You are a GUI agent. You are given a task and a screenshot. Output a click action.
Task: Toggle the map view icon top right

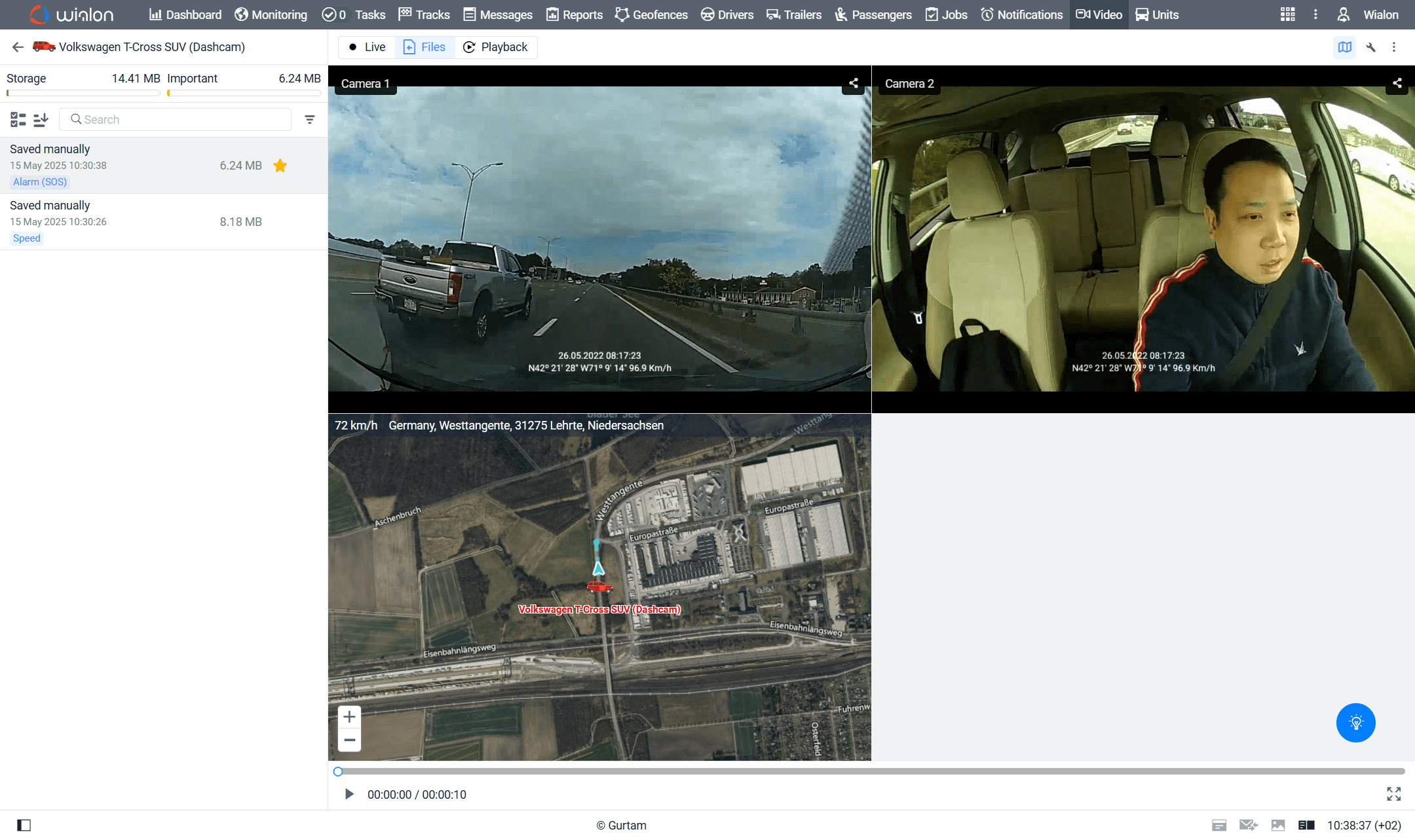click(x=1345, y=46)
